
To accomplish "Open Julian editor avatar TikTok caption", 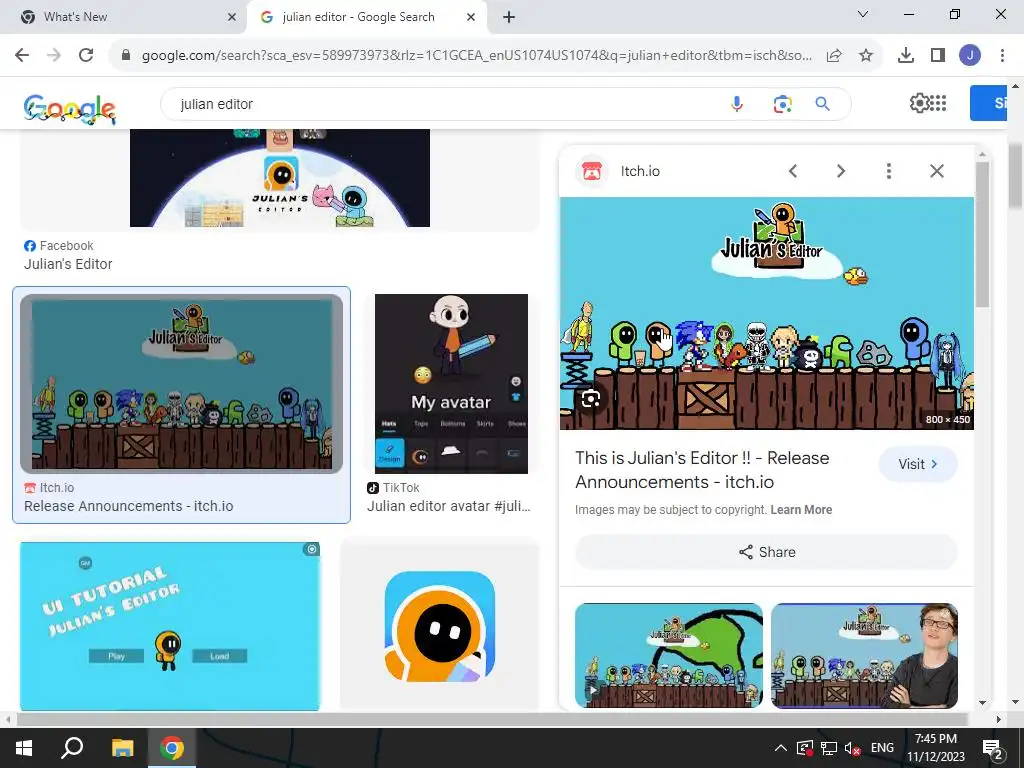I will click(449, 506).
